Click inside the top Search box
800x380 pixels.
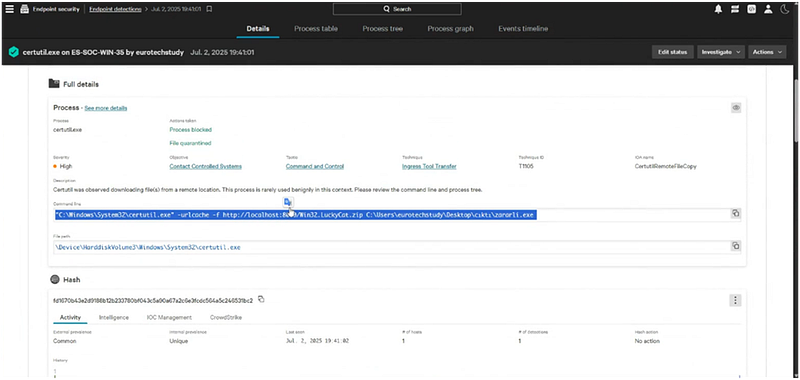tap(397, 9)
